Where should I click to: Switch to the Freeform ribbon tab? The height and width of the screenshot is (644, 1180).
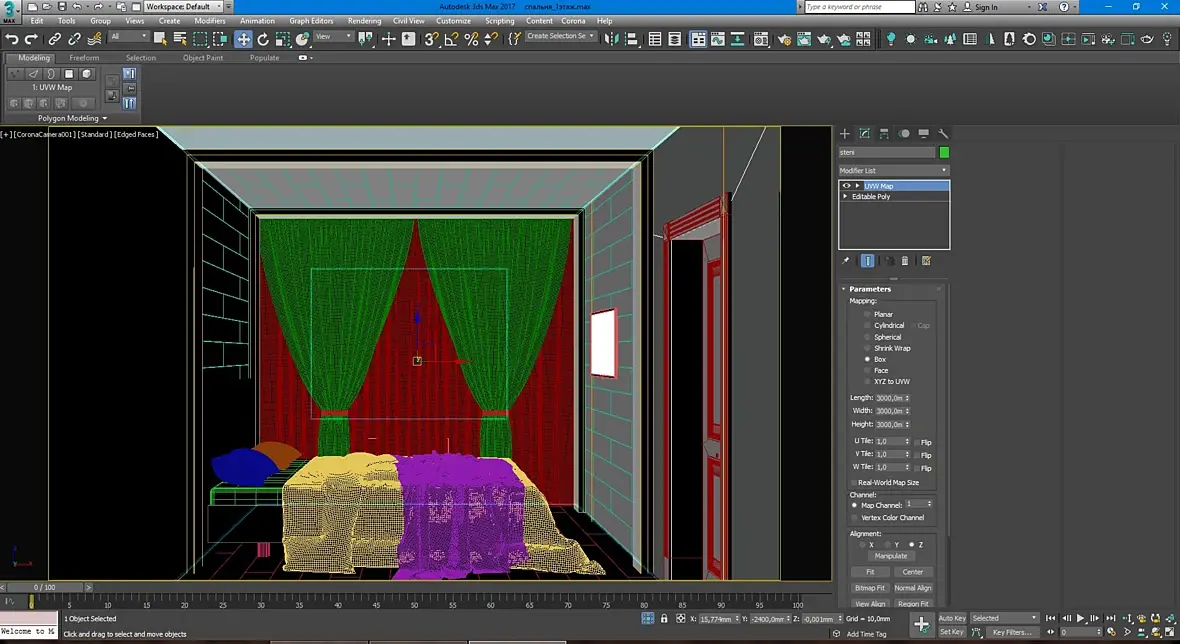pos(84,58)
